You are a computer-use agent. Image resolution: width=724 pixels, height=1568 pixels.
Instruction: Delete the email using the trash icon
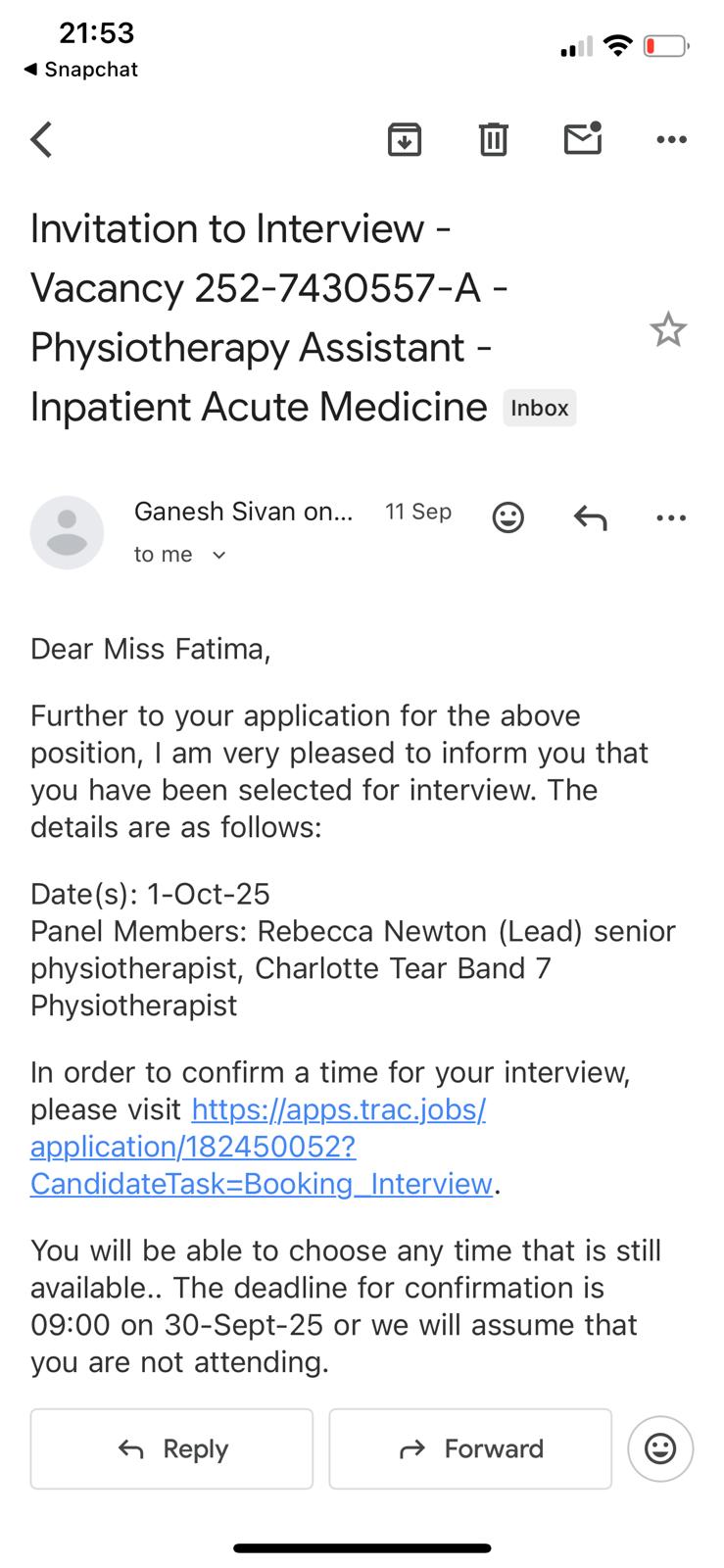[x=493, y=139]
